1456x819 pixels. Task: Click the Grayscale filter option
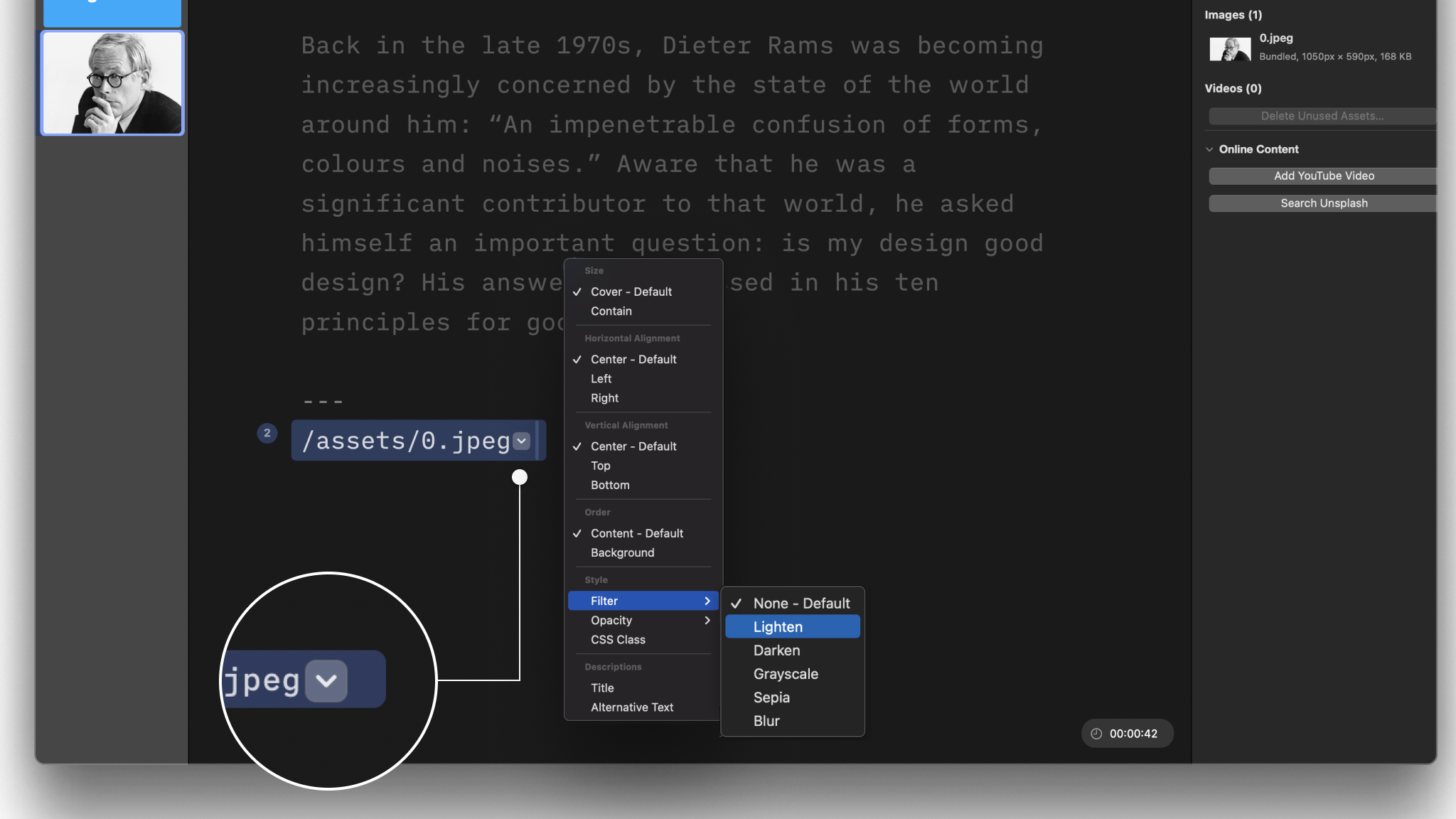786,674
